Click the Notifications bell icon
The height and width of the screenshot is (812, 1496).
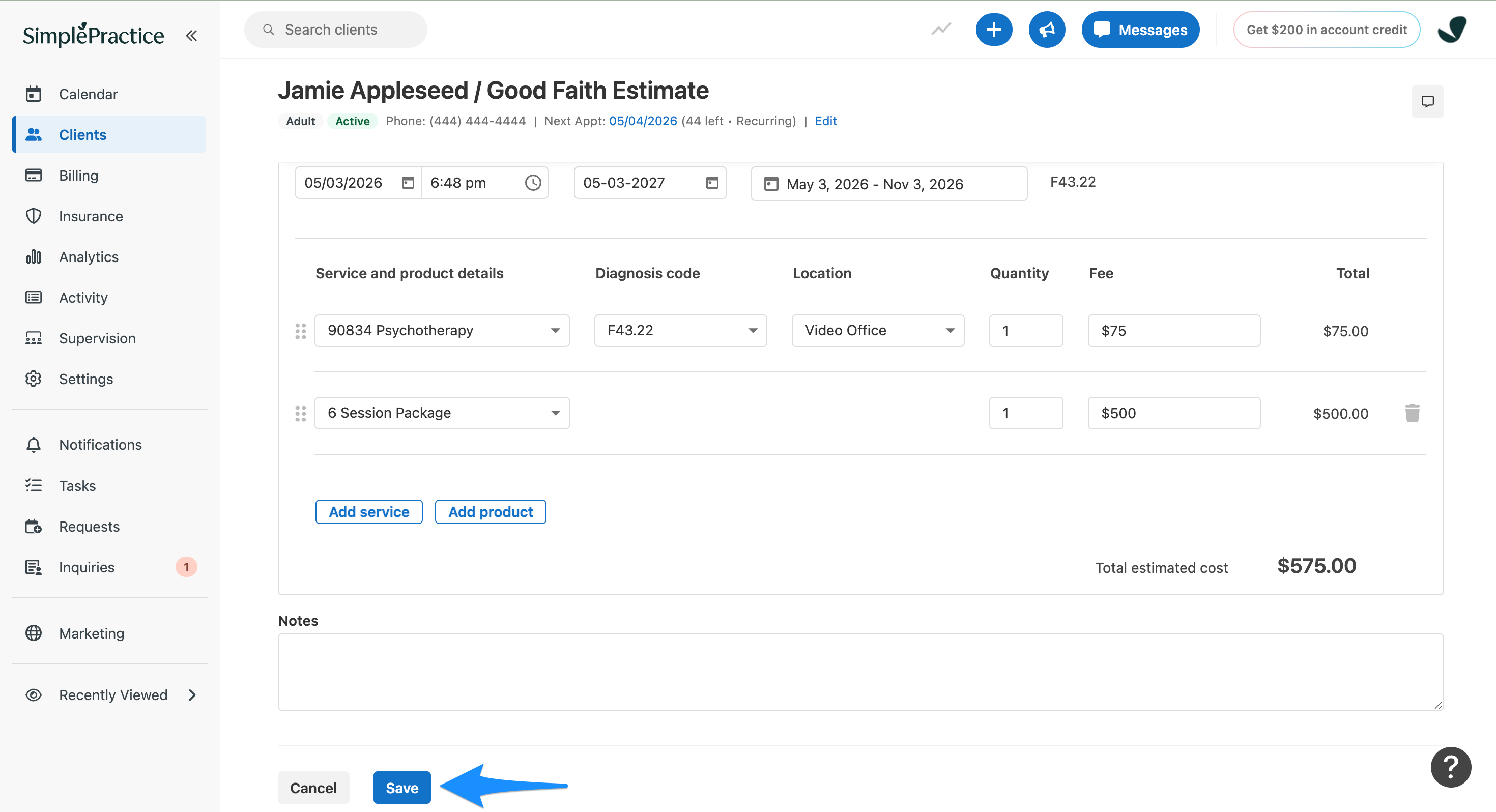pos(34,444)
